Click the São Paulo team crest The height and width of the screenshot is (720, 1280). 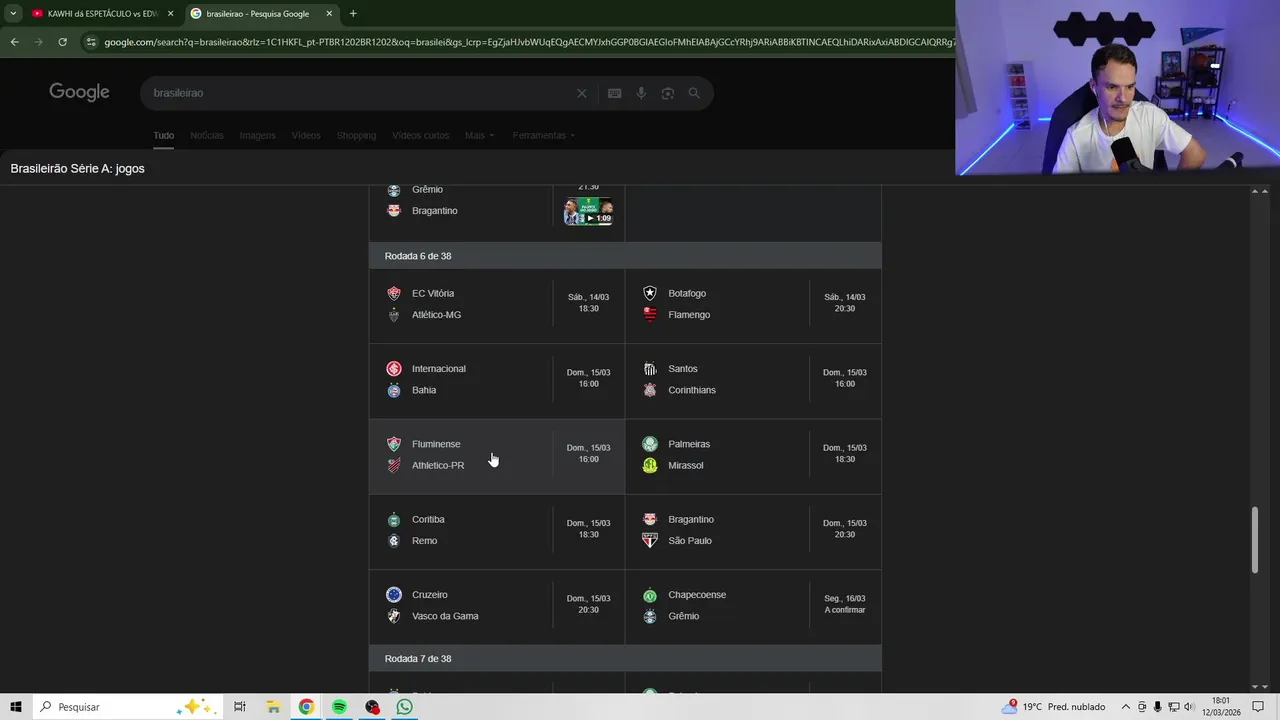coord(650,540)
